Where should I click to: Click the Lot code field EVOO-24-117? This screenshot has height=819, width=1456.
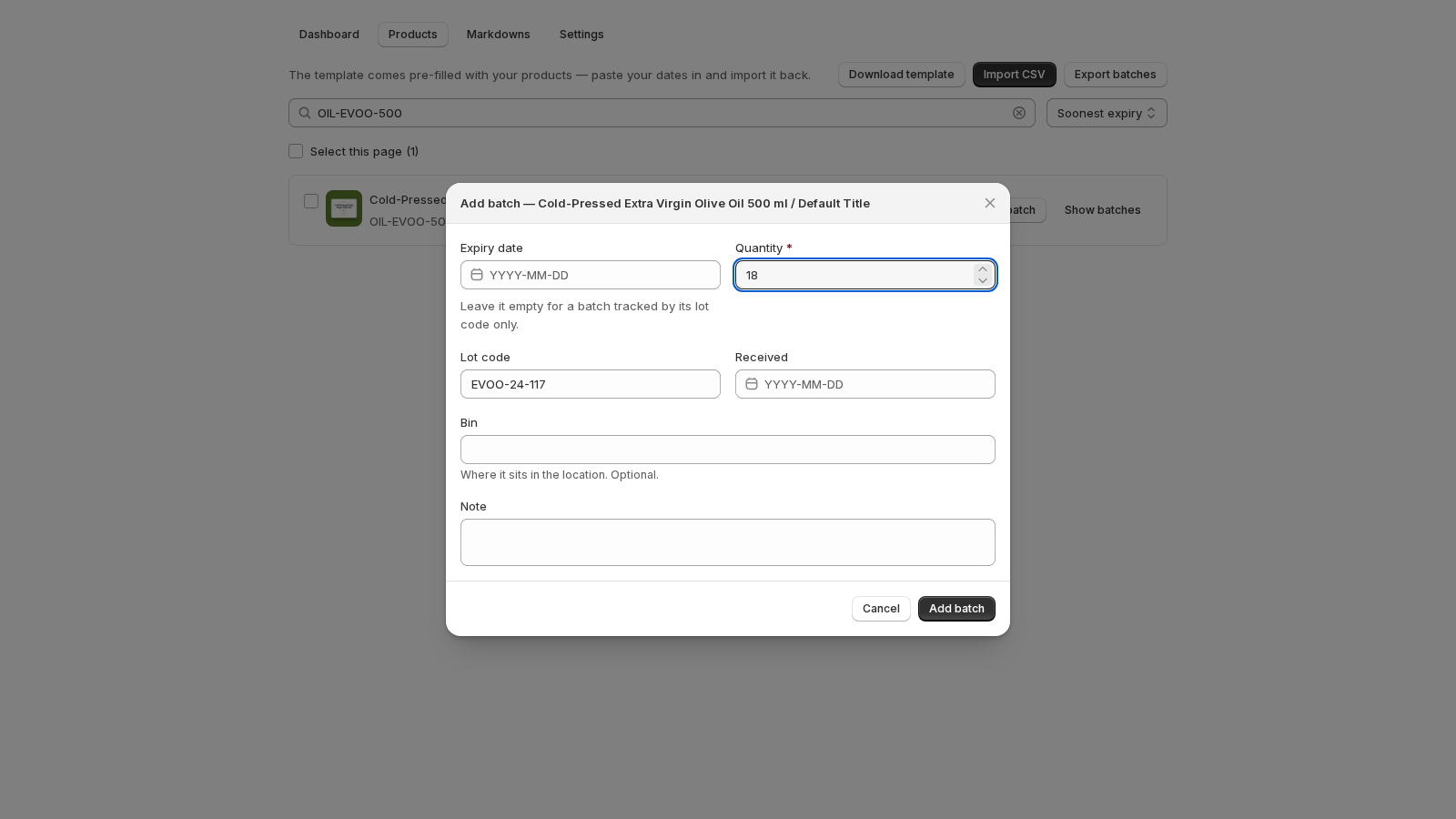[591, 384]
